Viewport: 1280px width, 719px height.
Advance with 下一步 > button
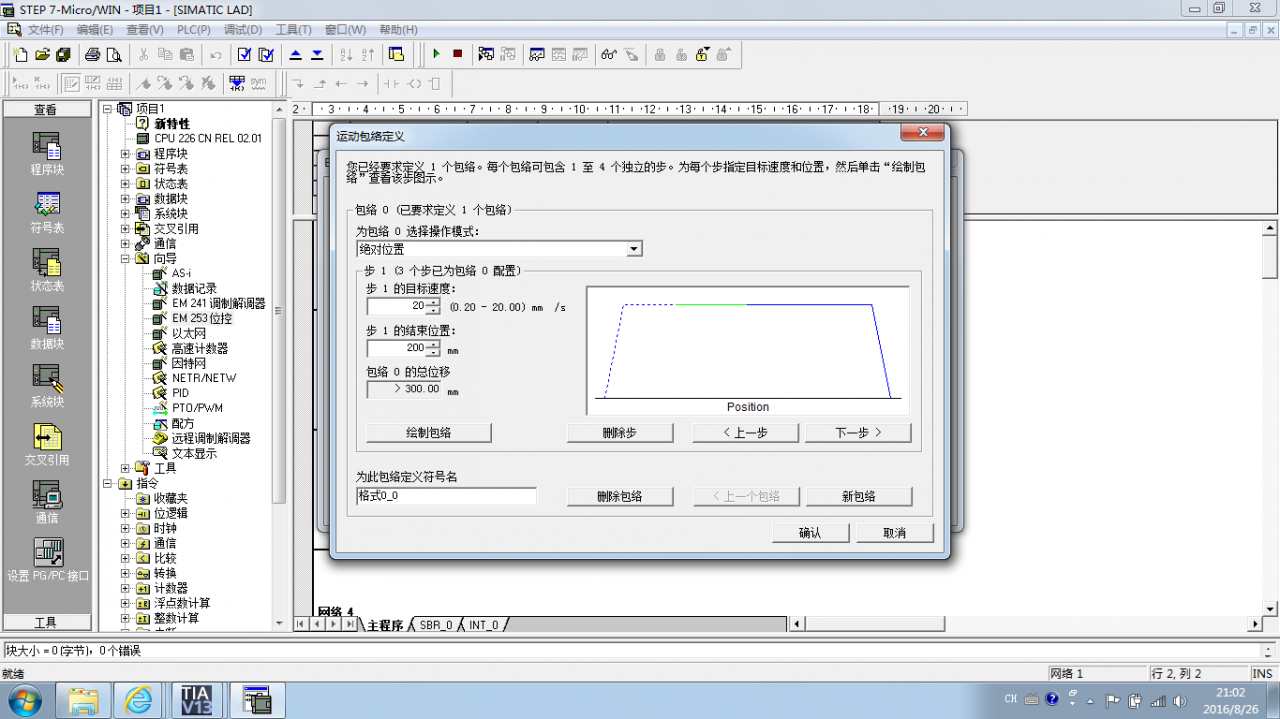pos(859,433)
